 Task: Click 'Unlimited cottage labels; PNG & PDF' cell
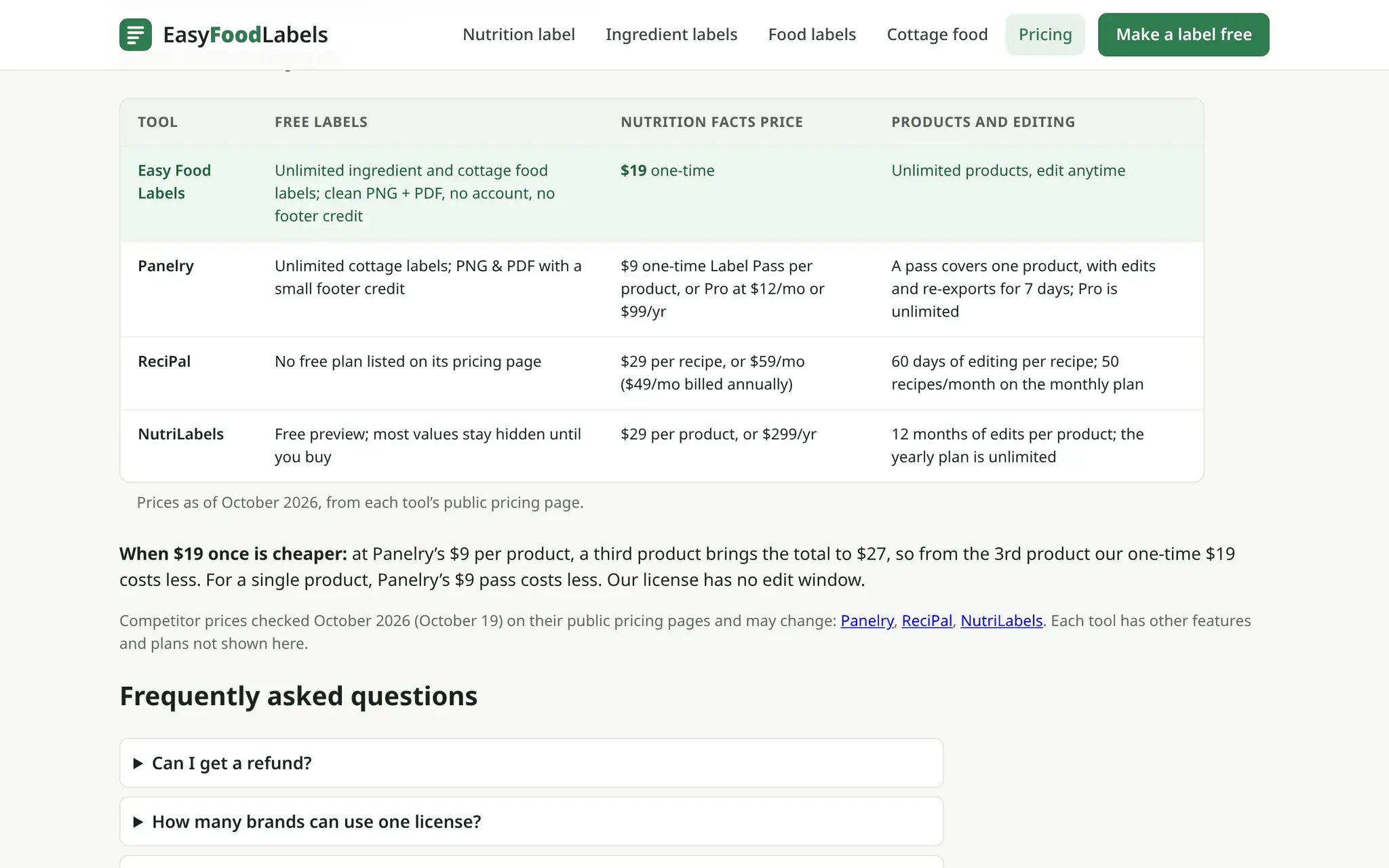428,277
